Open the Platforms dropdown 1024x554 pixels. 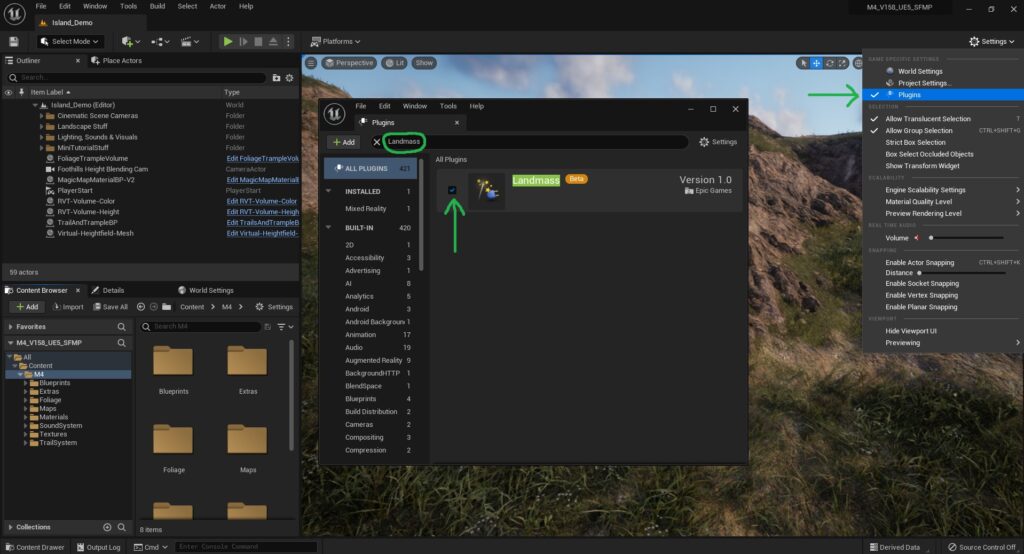coord(335,41)
